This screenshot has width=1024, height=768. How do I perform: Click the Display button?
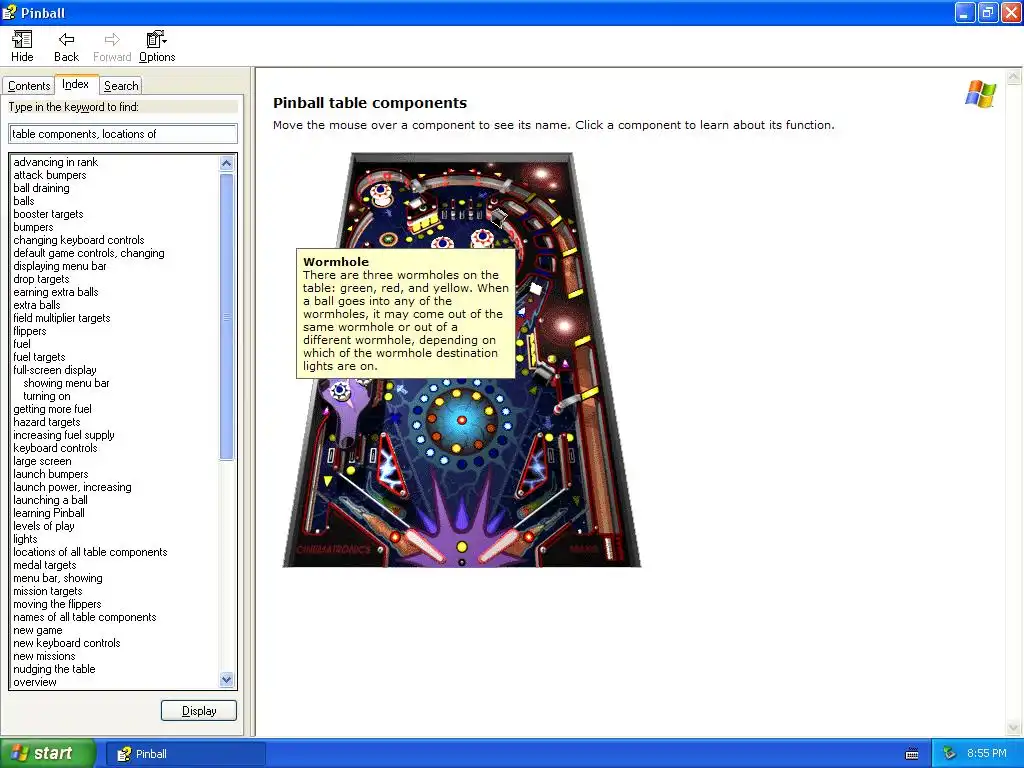click(199, 711)
